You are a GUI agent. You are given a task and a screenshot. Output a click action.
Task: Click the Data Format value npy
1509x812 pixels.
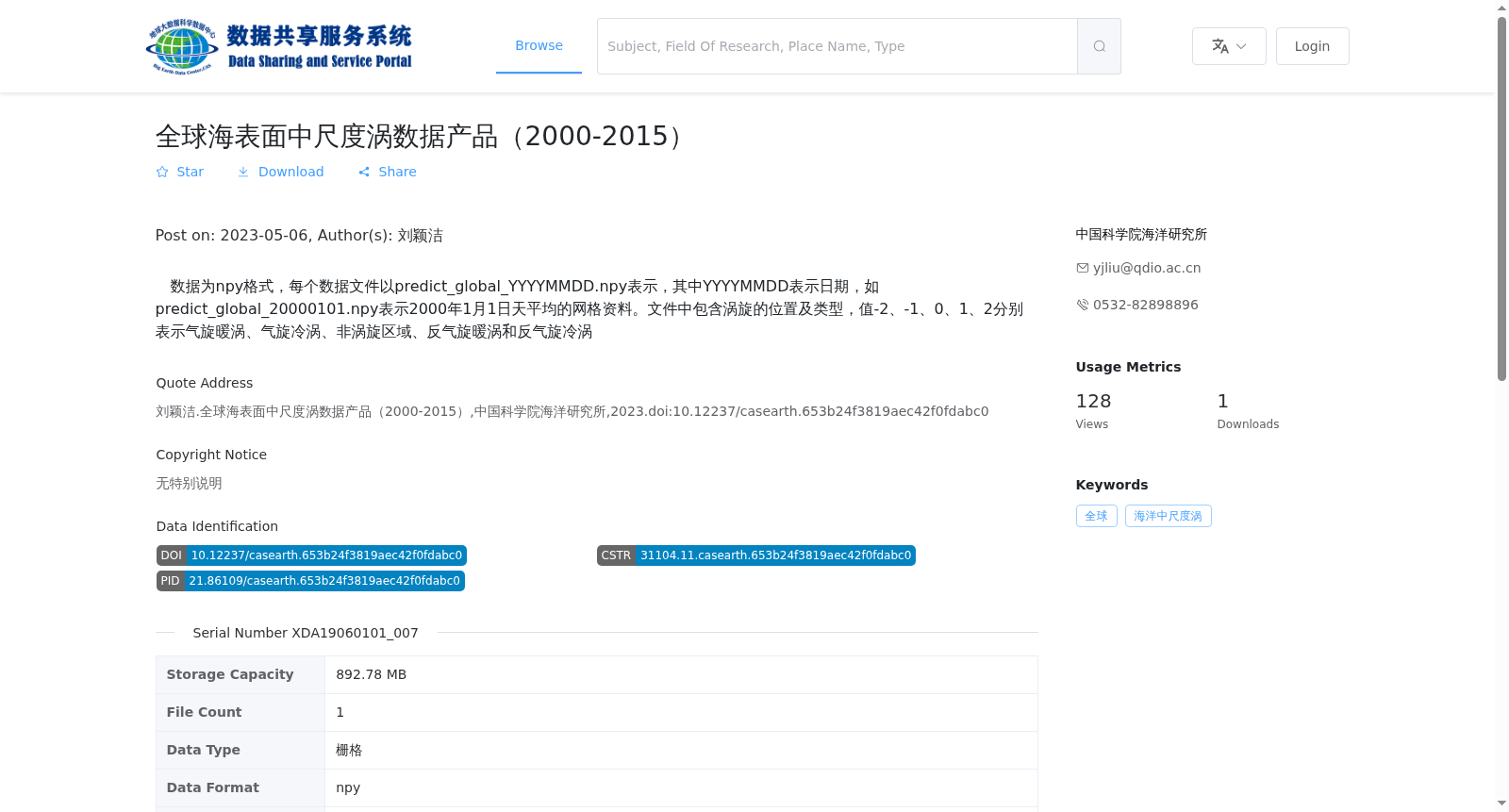click(348, 787)
